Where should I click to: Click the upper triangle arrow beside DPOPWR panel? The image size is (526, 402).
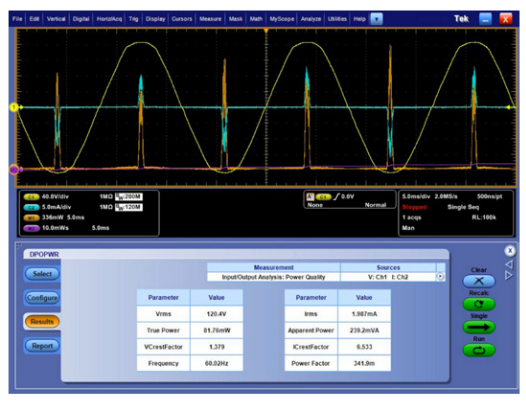tap(509, 265)
